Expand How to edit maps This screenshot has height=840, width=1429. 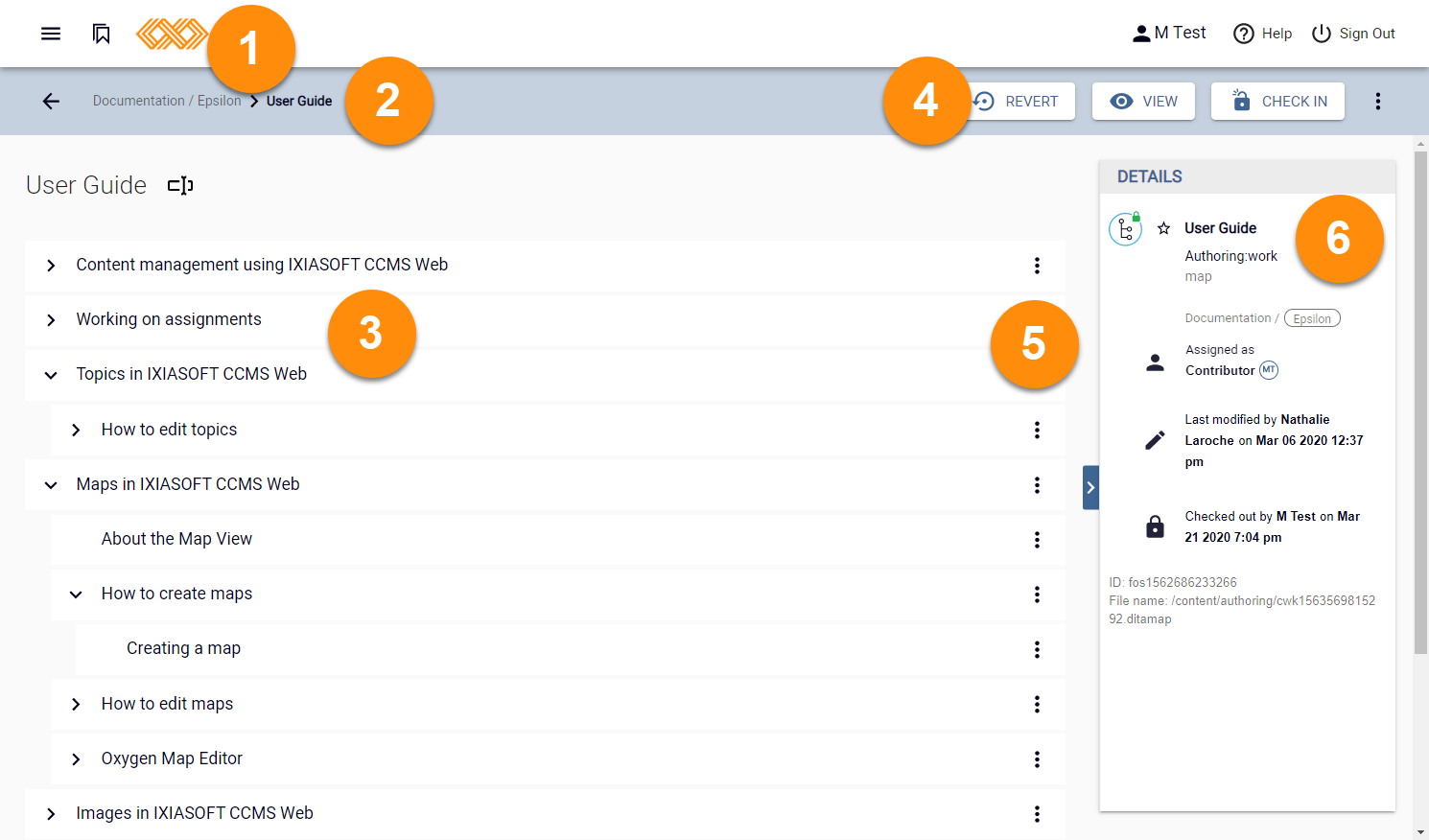(76, 705)
